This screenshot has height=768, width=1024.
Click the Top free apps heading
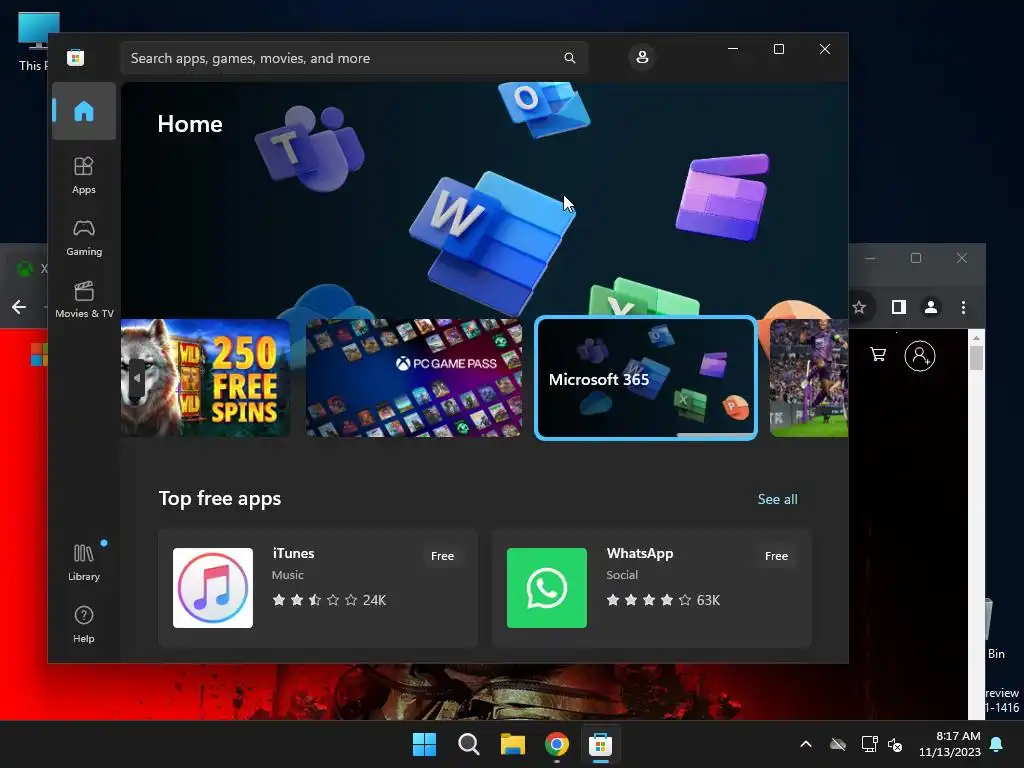[219, 498]
